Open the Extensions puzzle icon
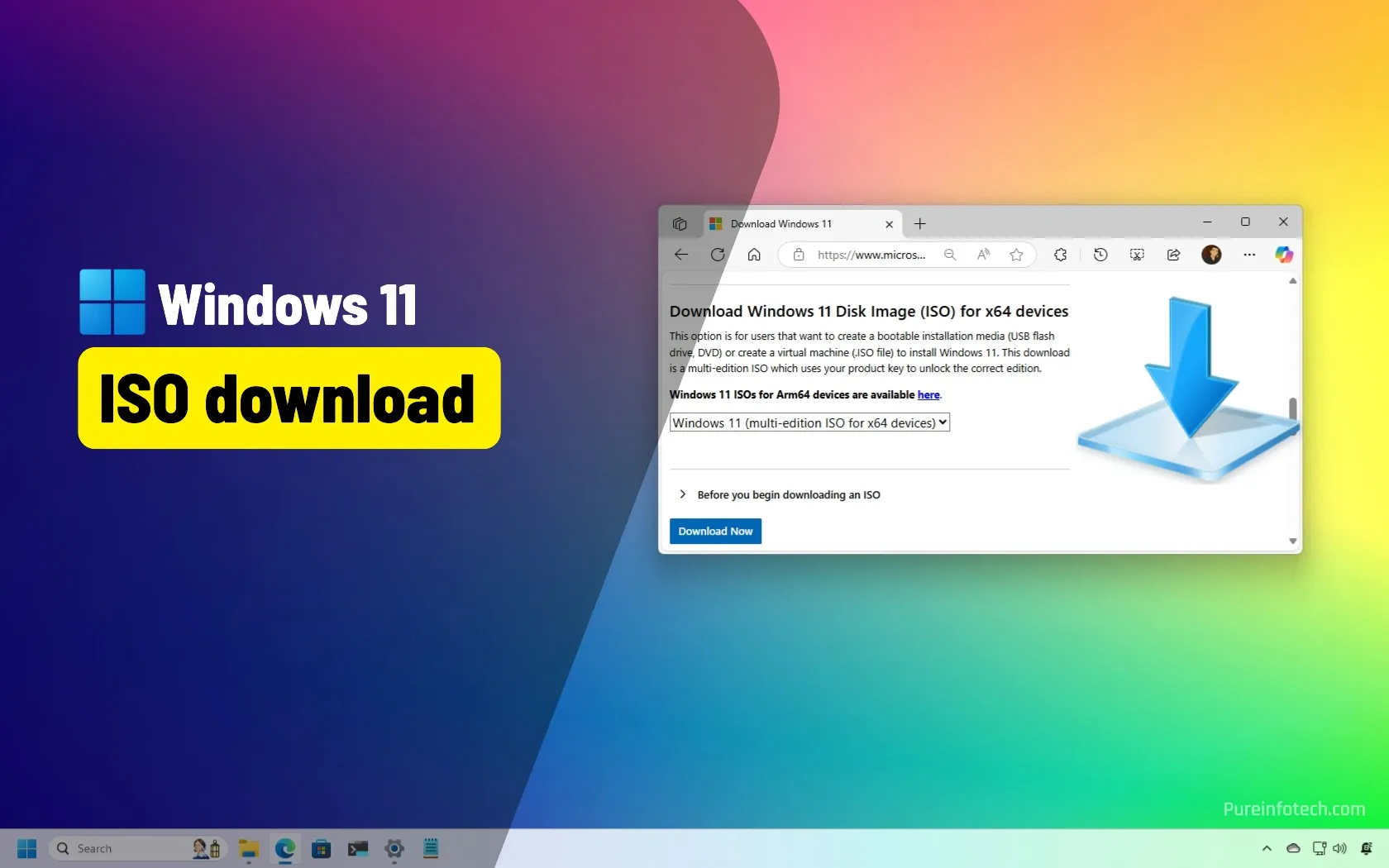This screenshot has width=1389, height=868. 1061,255
